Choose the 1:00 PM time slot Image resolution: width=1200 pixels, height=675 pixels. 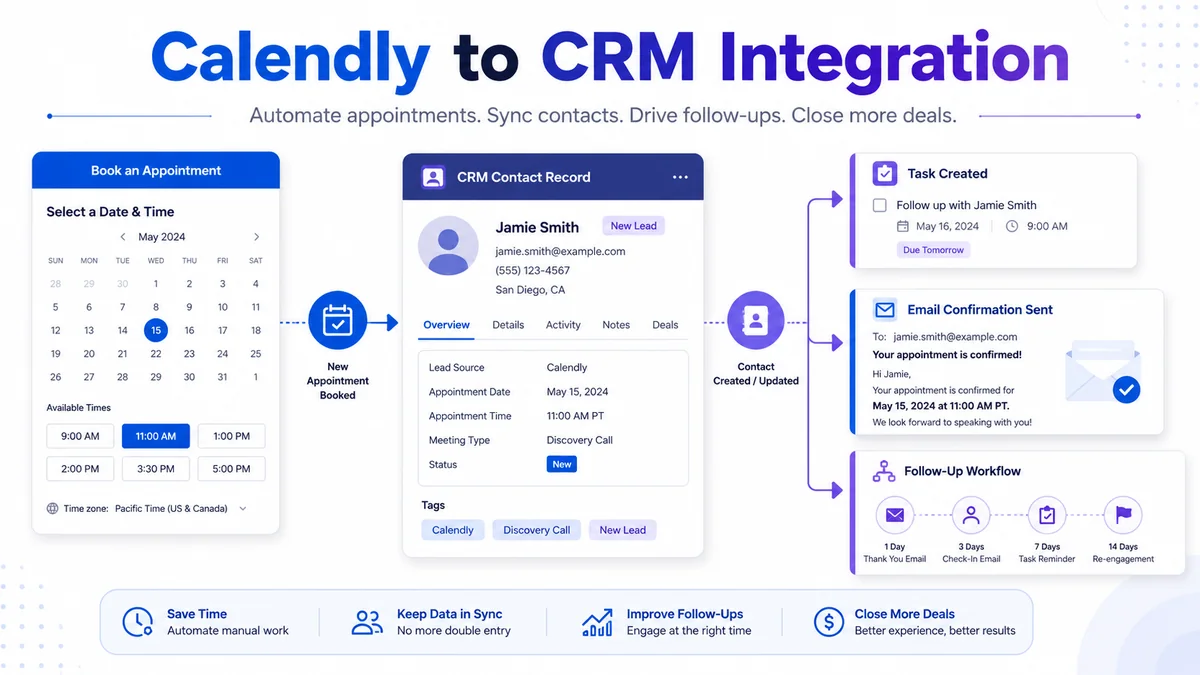click(231, 436)
